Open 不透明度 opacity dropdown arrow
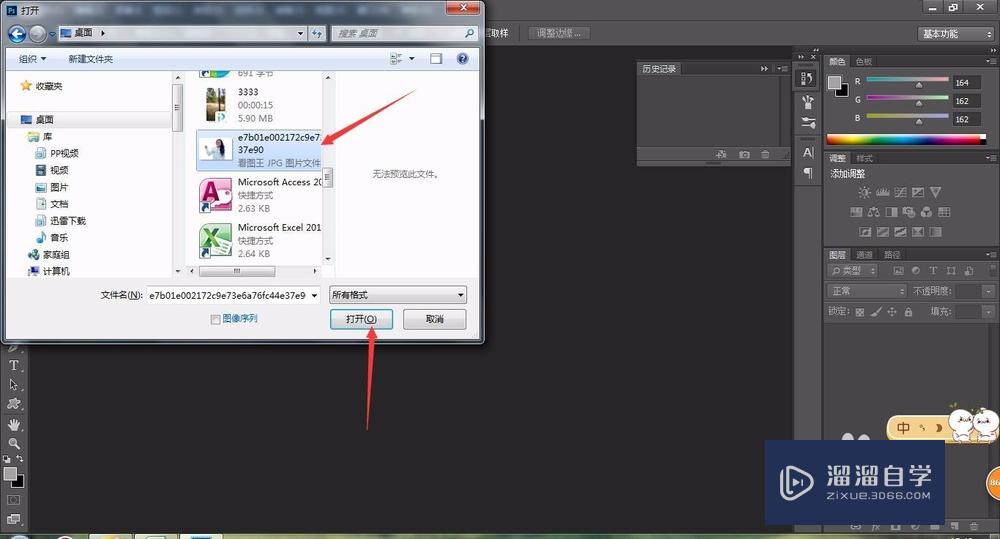Viewport: 1000px width, 539px height. click(989, 292)
